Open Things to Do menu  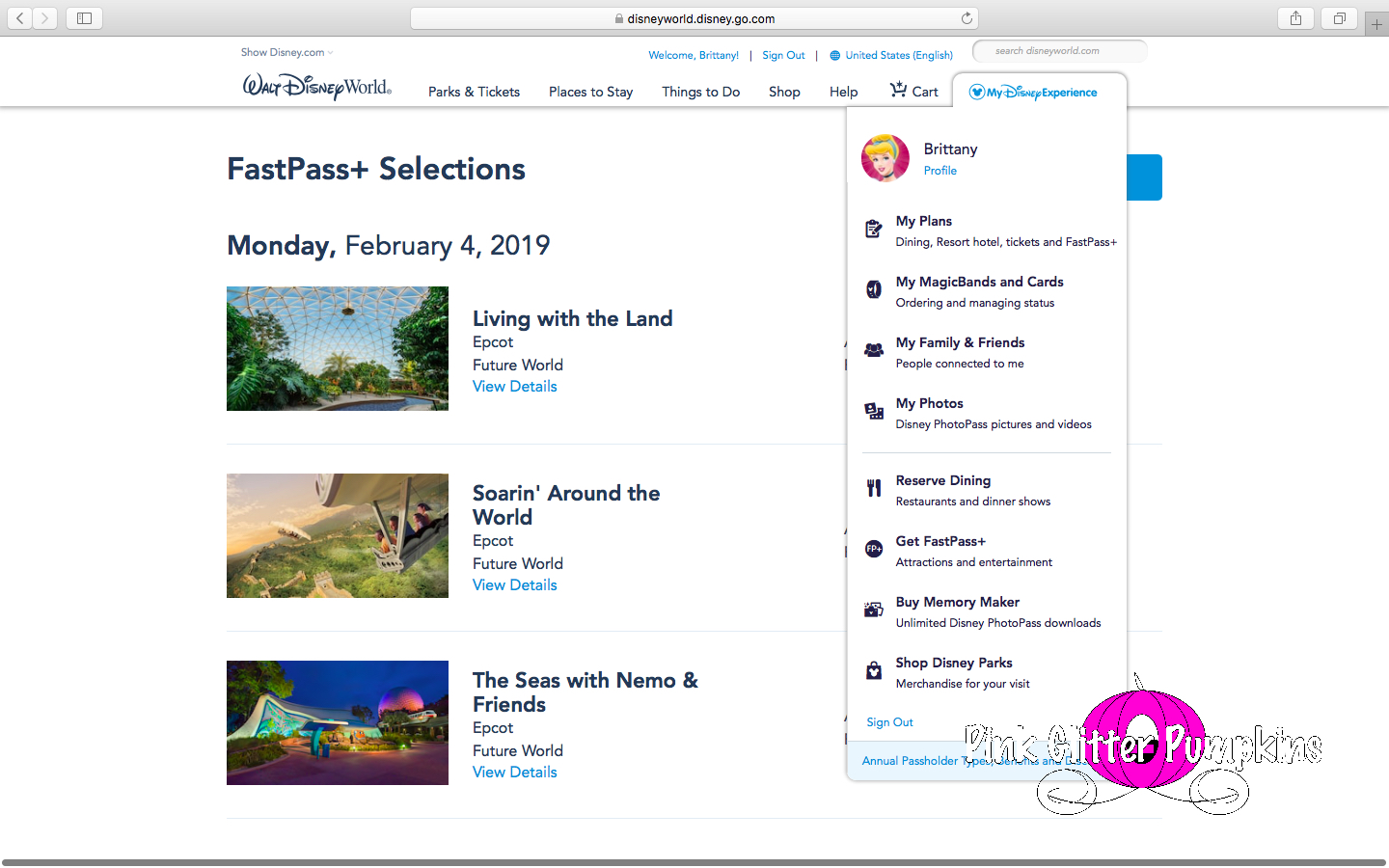point(700,92)
